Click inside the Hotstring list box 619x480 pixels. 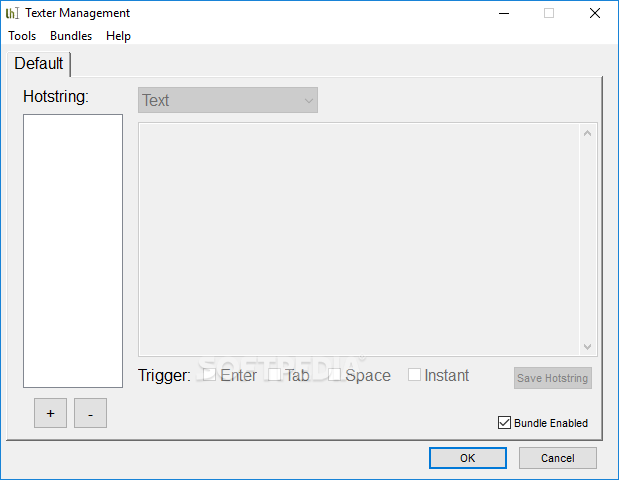pyautogui.click(x=73, y=251)
